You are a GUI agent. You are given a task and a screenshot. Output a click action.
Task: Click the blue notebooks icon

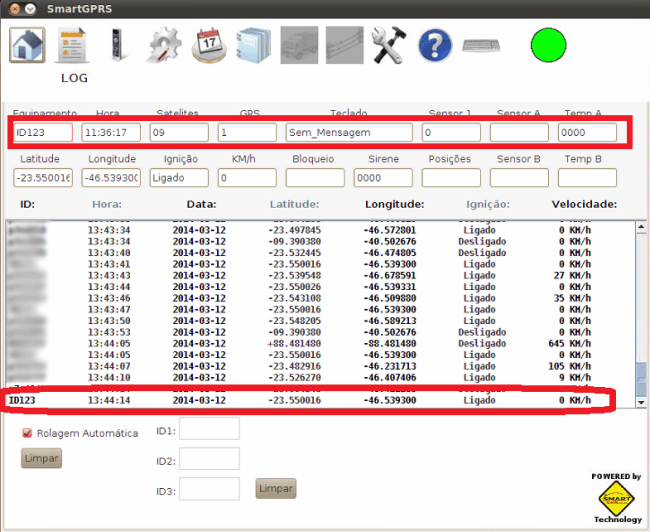[x=254, y=46]
